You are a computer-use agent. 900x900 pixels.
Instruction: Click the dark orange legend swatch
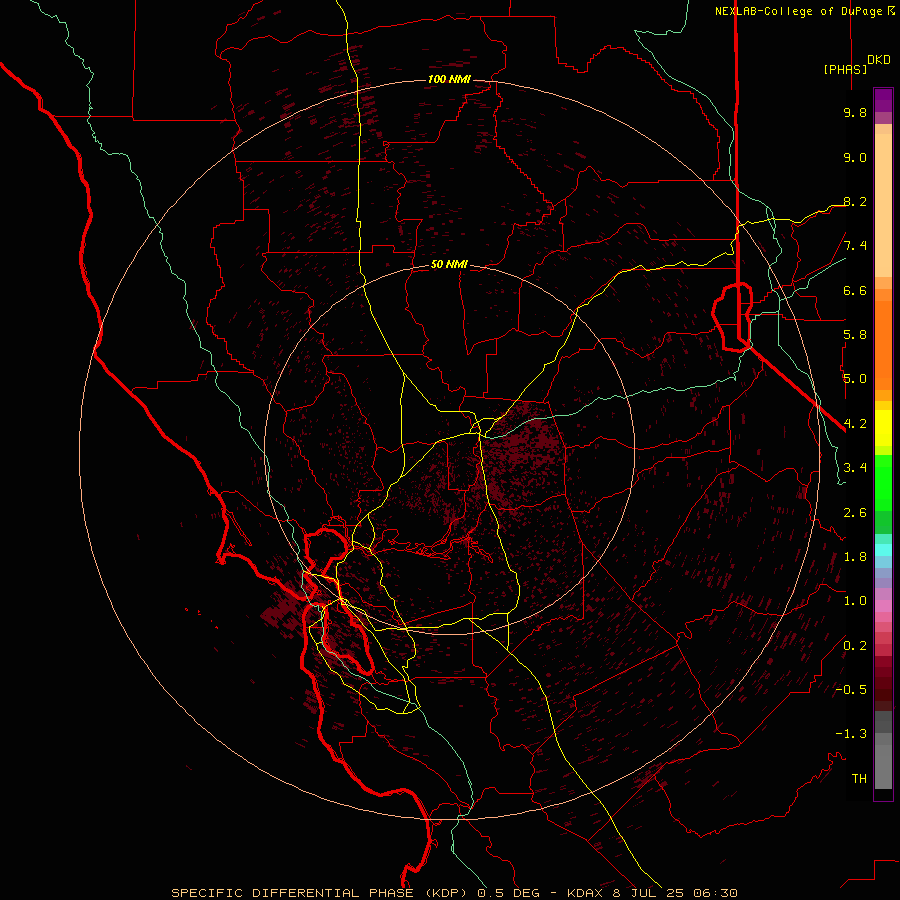pos(883,346)
